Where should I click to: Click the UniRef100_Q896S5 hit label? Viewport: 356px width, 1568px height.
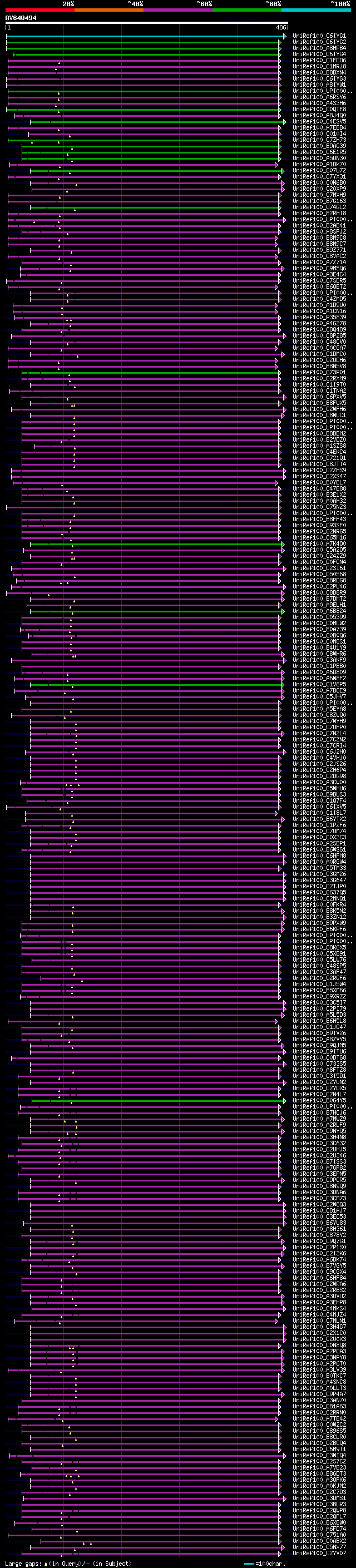[x=319, y=1431]
